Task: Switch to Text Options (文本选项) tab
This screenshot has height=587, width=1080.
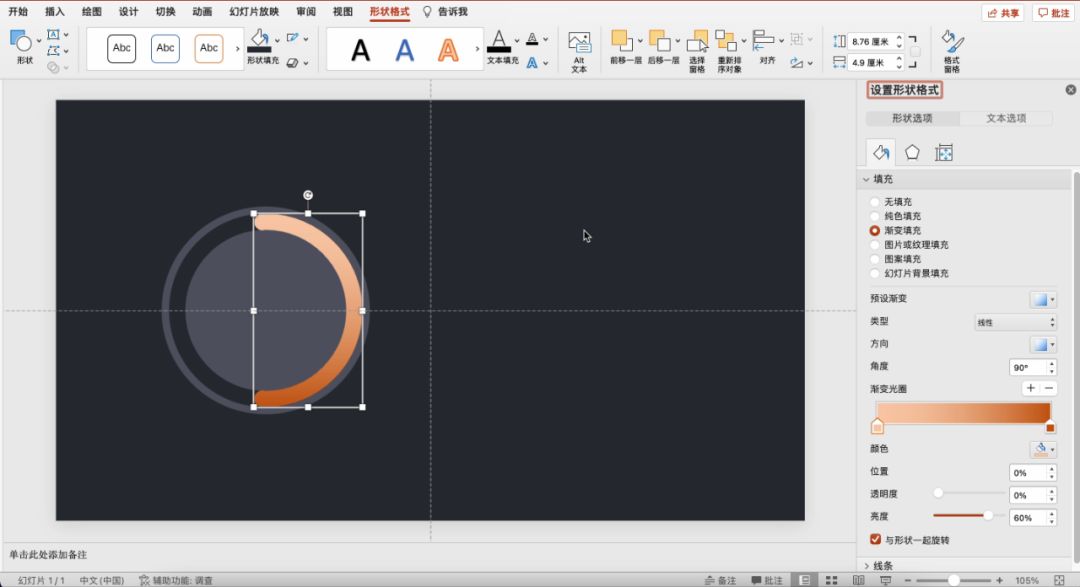Action: pos(1006,118)
